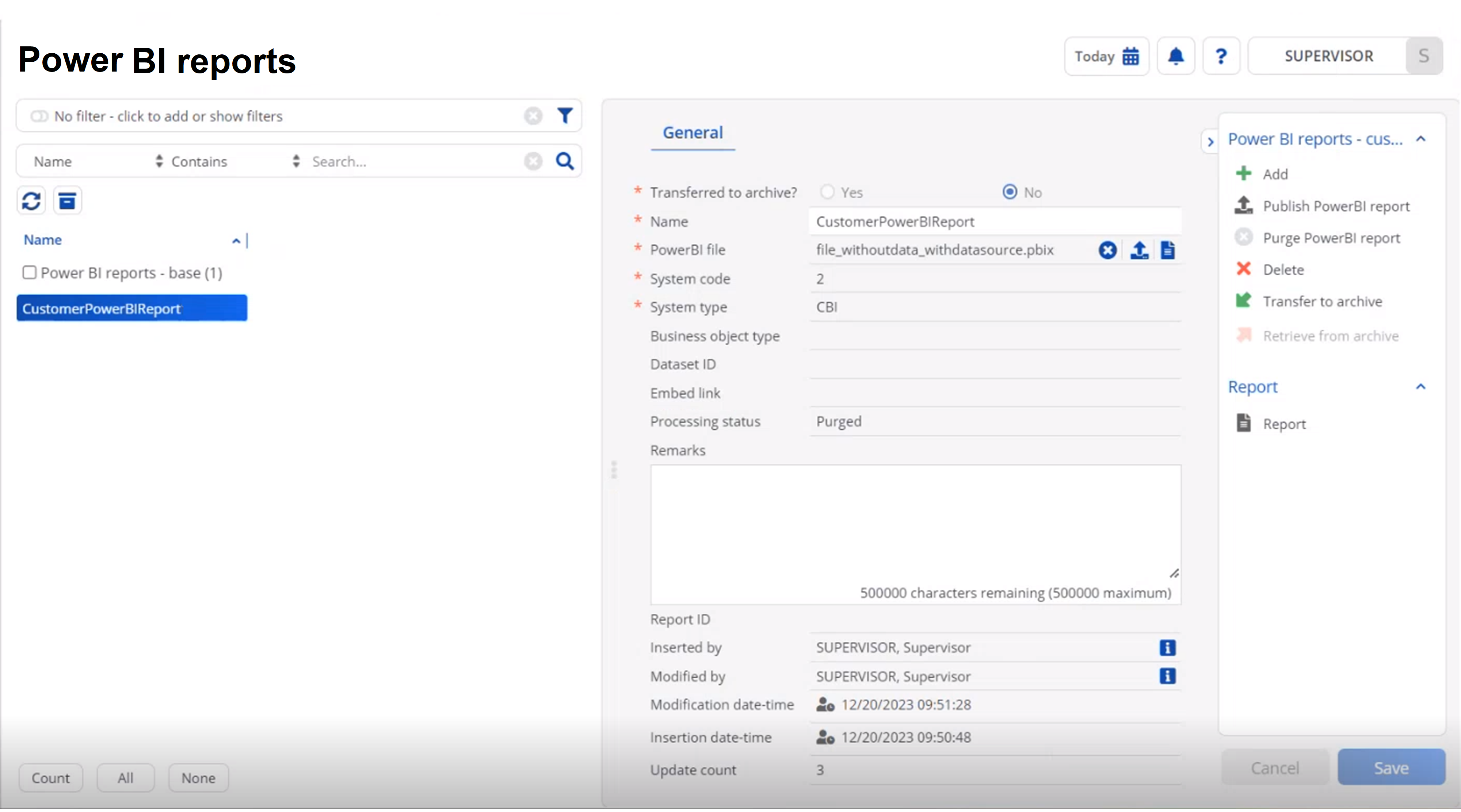The height and width of the screenshot is (812, 1461).
Task: Choose Transfer to archive from the actions menu
Action: (1322, 301)
